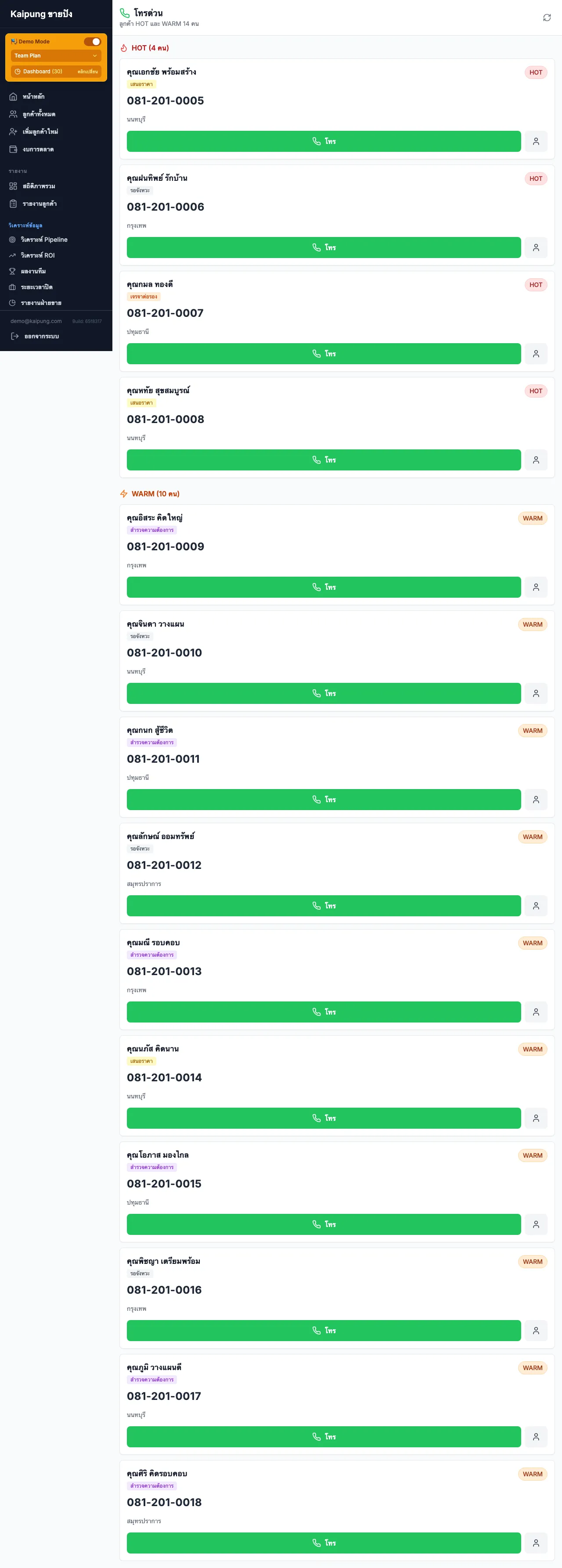Open profile icon for 081-201-0005
The height and width of the screenshot is (1568, 562).
[536, 141]
